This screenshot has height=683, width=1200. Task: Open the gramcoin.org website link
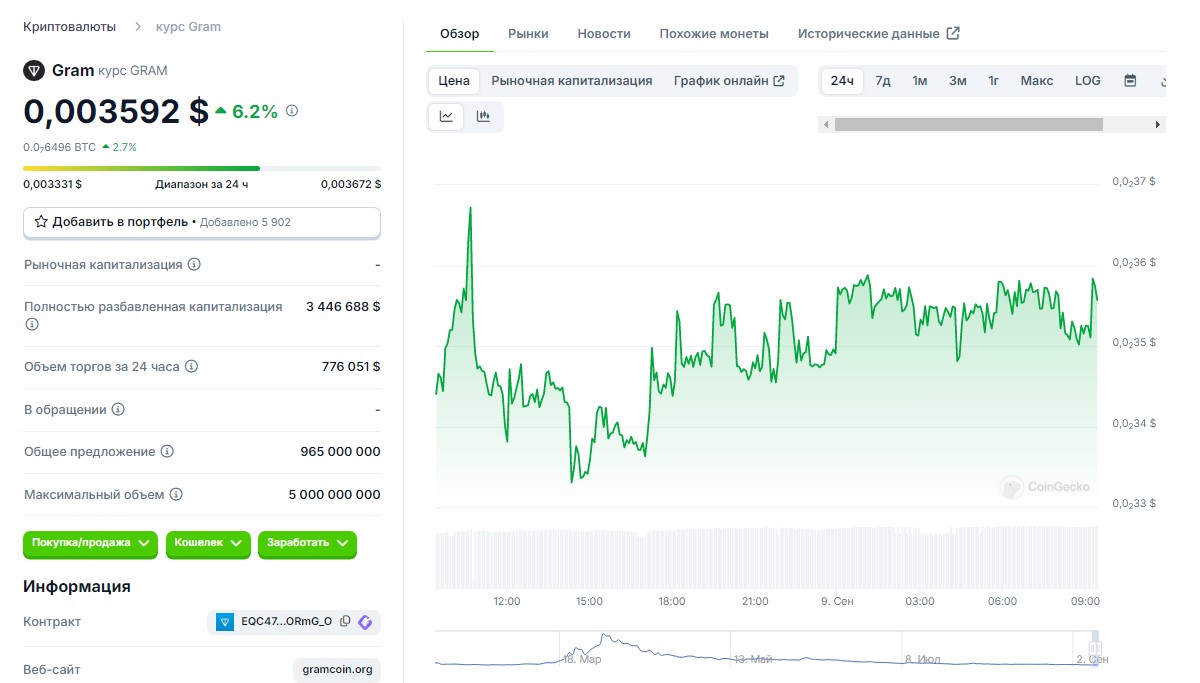point(337,669)
